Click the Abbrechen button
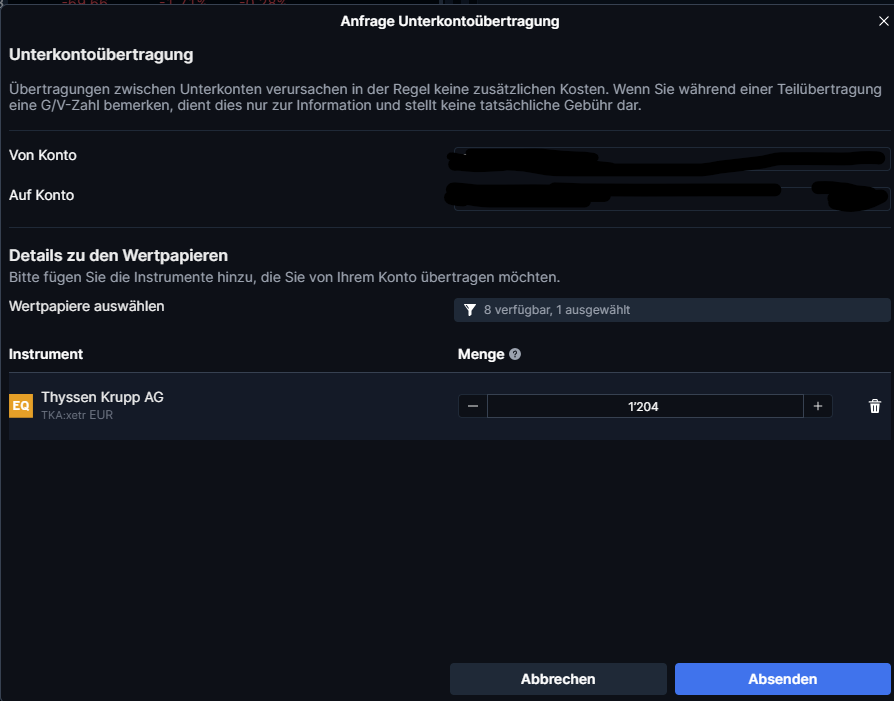Image resolution: width=894 pixels, height=701 pixels. click(x=558, y=679)
